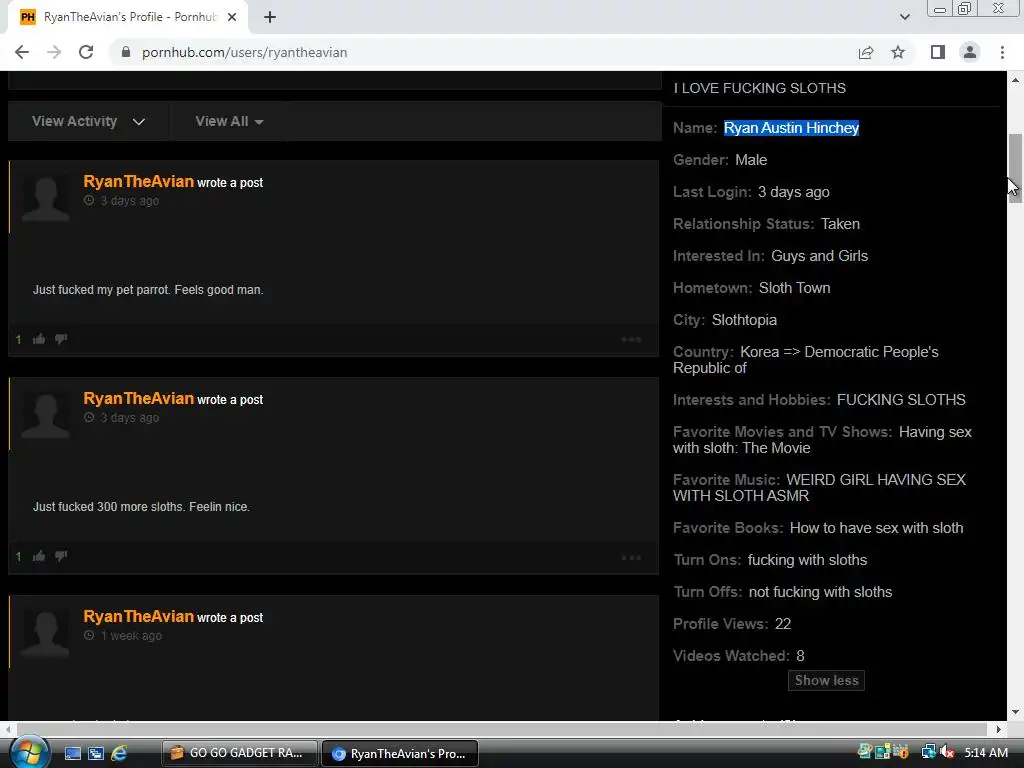Click the avatar on the parrot post
This screenshot has width=1024, height=768.
[x=46, y=199]
